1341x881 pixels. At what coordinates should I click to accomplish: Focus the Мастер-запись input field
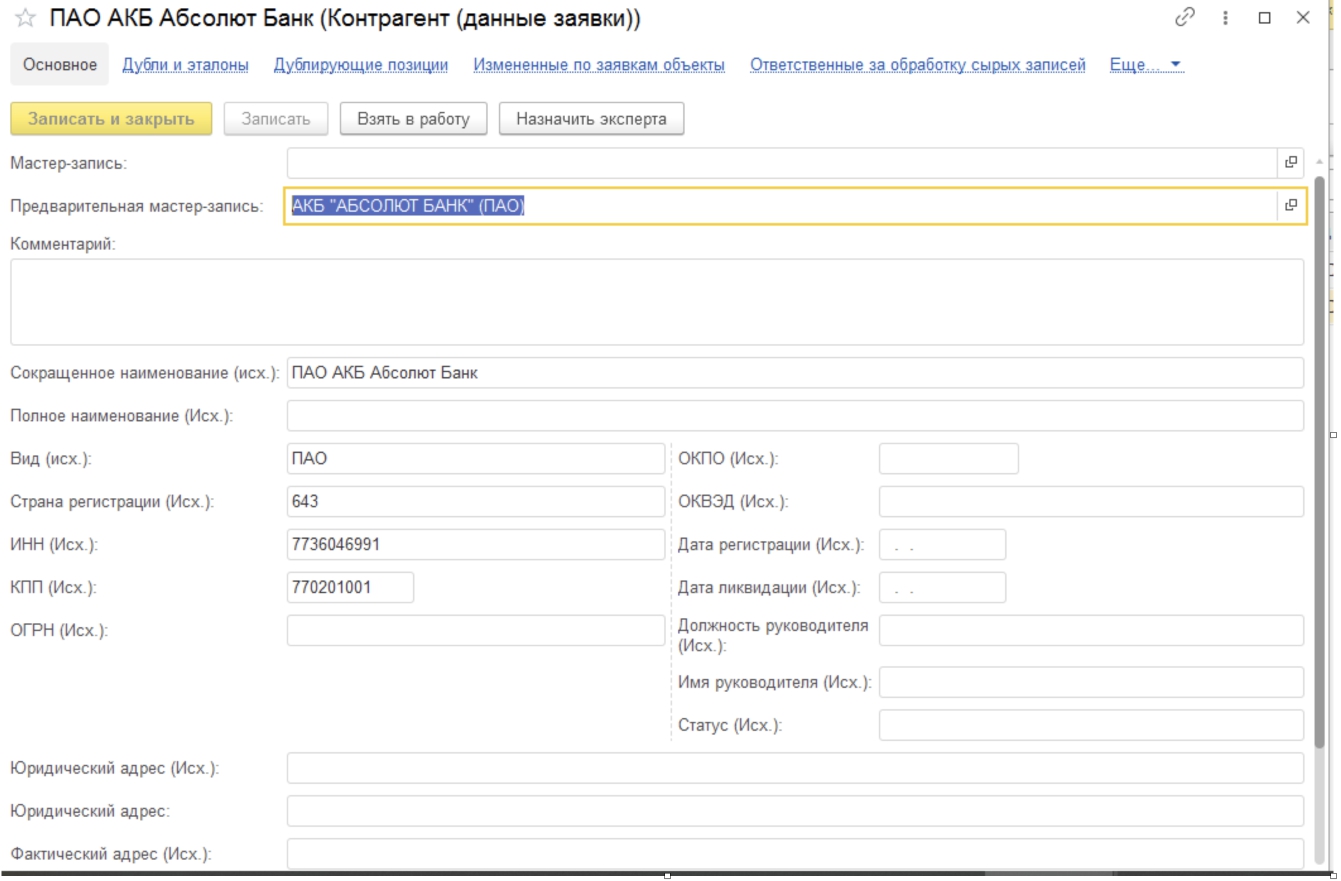[x=783, y=163]
